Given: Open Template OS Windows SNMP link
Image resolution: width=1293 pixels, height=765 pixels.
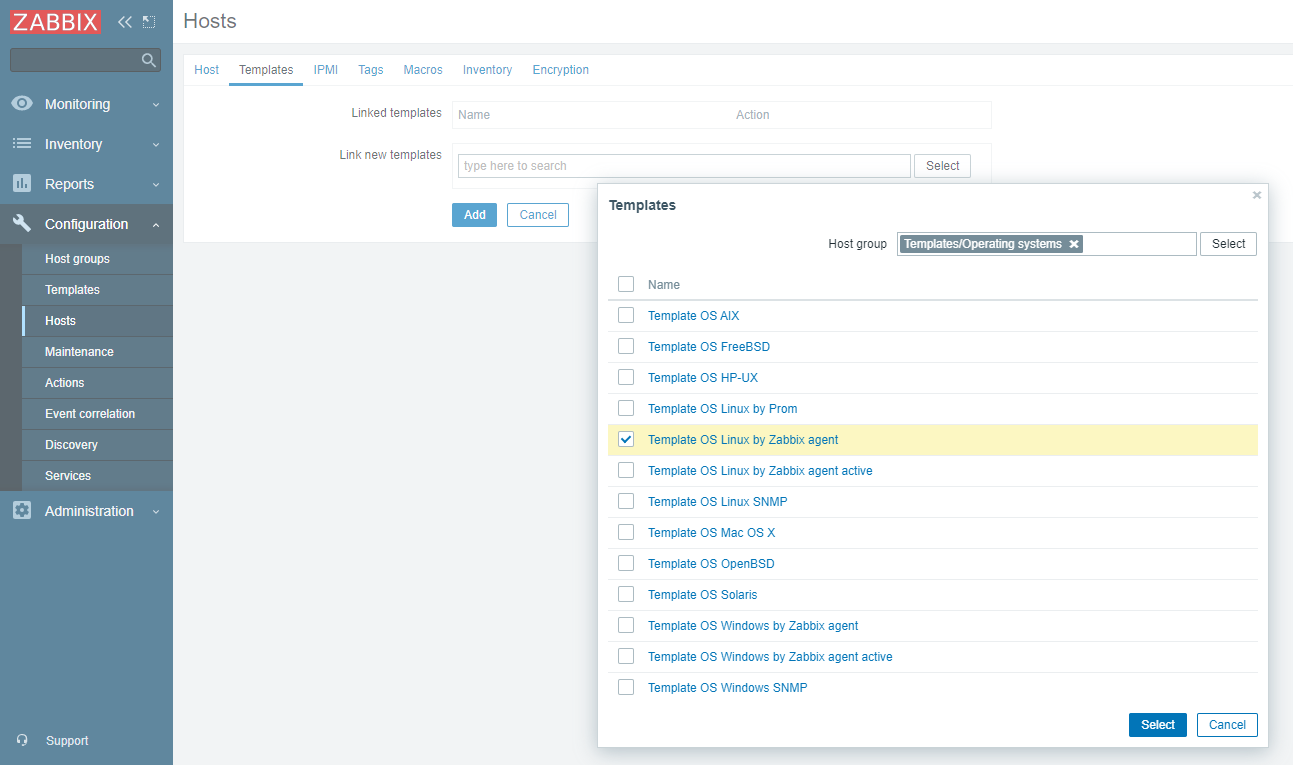Looking at the screenshot, I should tap(727, 688).
